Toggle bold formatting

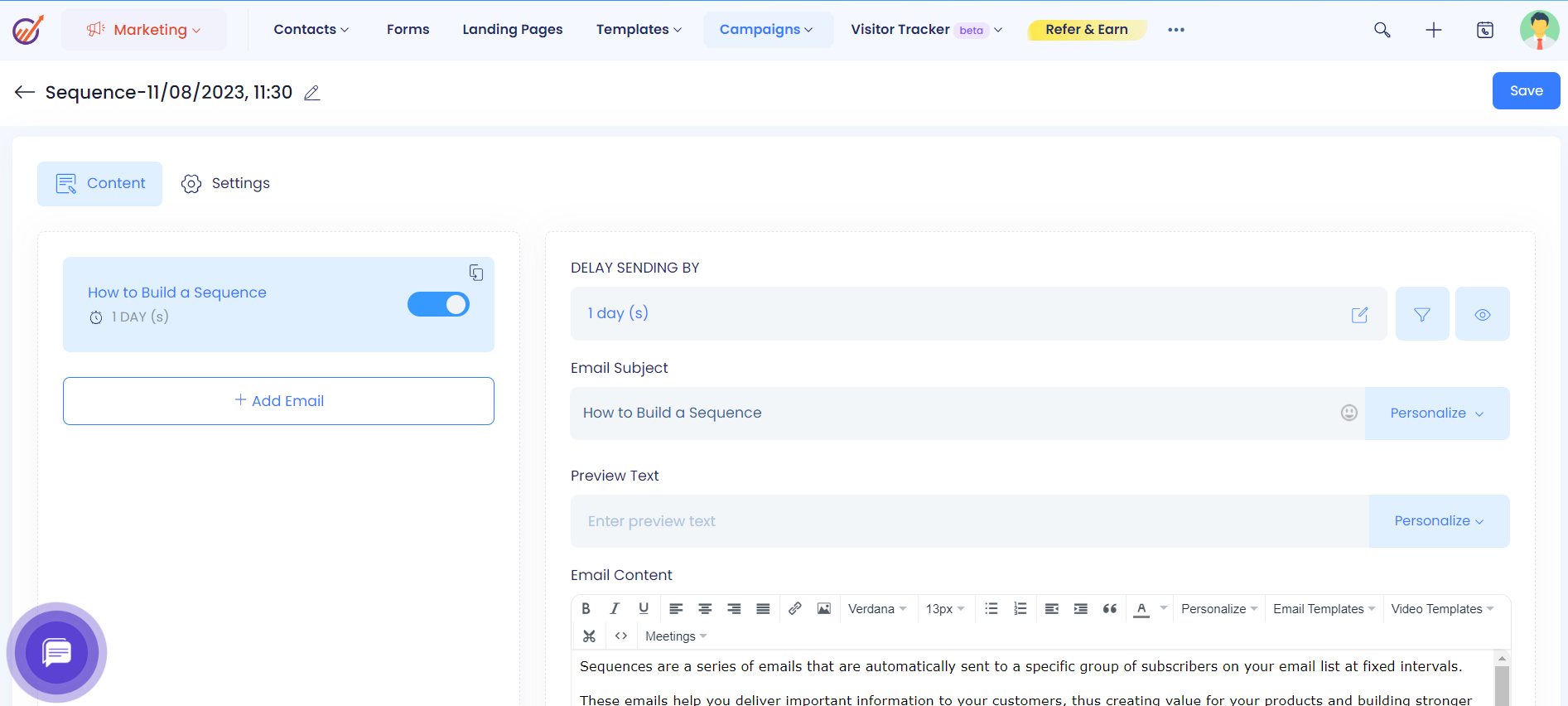pyautogui.click(x=586, y=609)
